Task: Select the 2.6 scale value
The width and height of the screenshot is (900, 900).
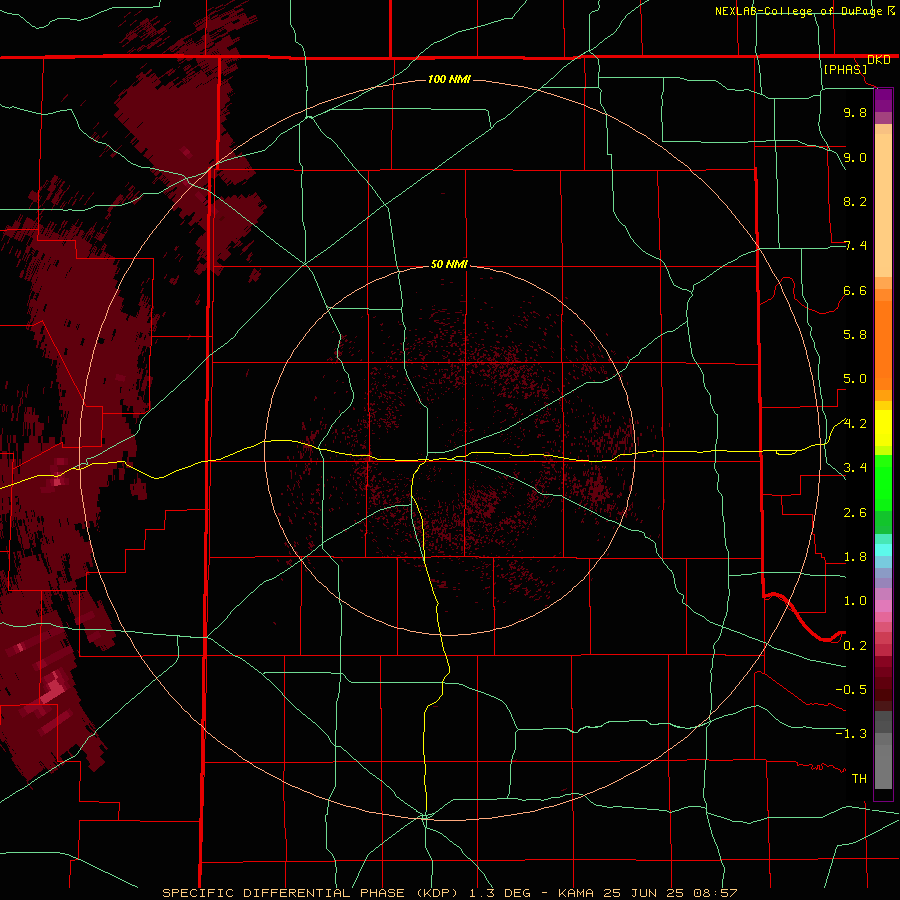Action: (855, 513)
